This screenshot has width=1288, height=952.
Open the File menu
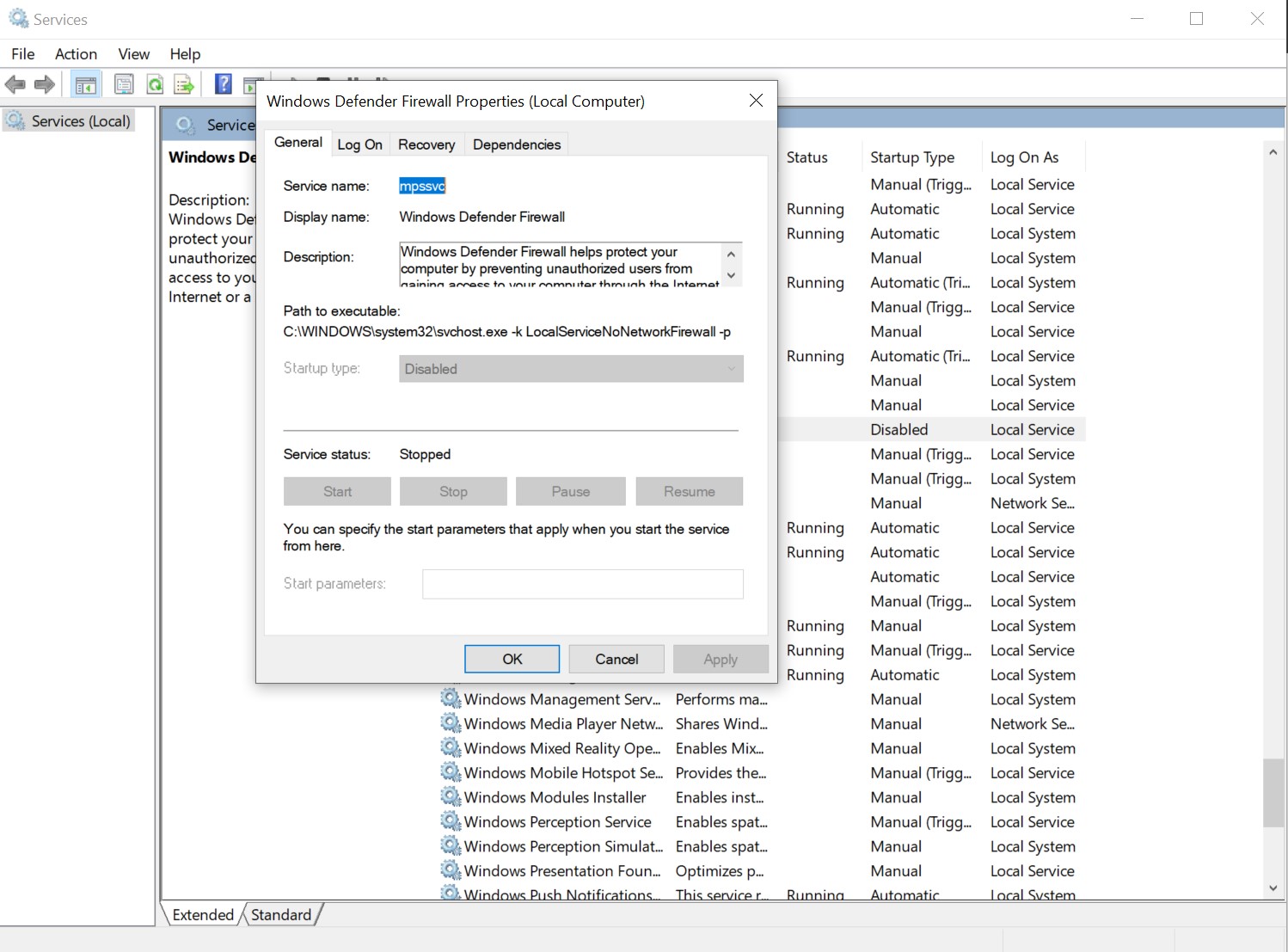pyautogui.click(x=23, y=54)
